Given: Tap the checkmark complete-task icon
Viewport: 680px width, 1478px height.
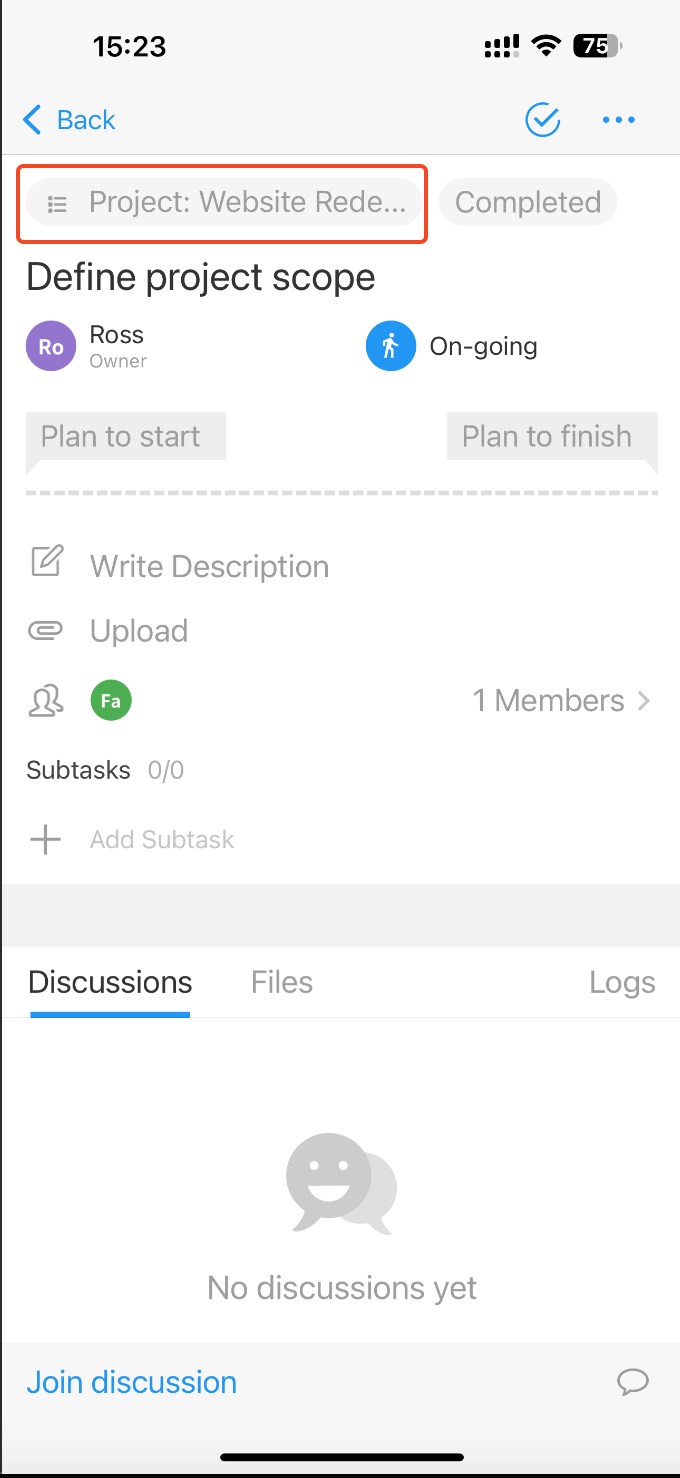Looking at the screenshot, I should [543, 120].
